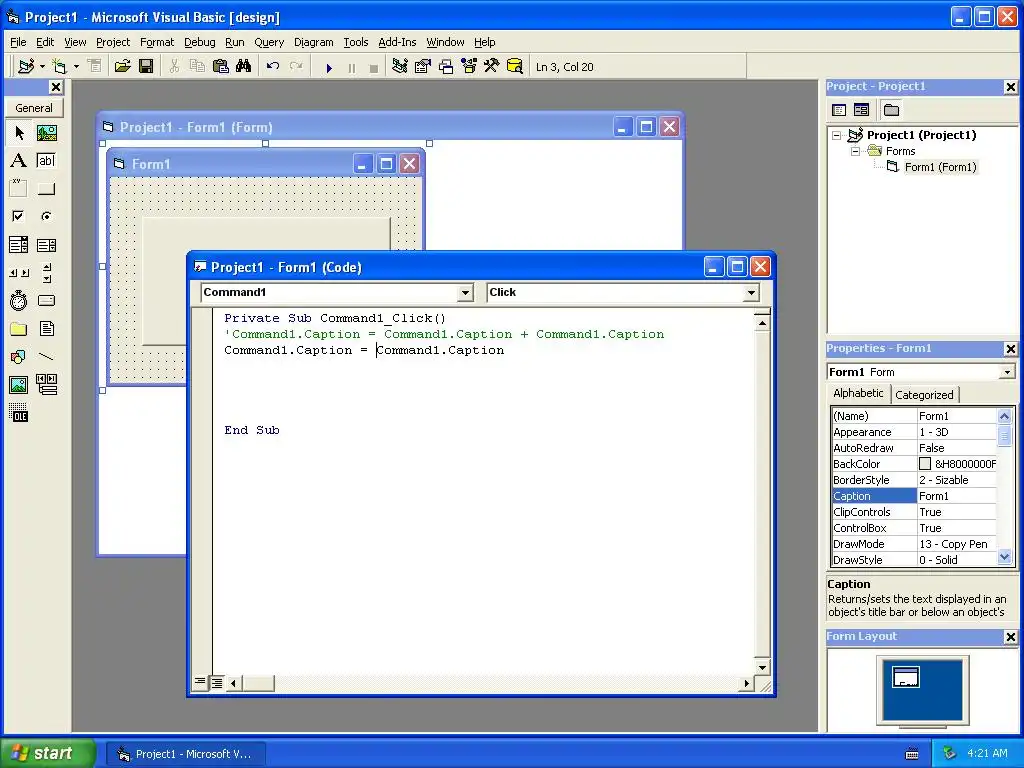Select Form1 (Form1) in the project tree
Viewport: 1024px width, 768px height.
[x=940, y=167]
